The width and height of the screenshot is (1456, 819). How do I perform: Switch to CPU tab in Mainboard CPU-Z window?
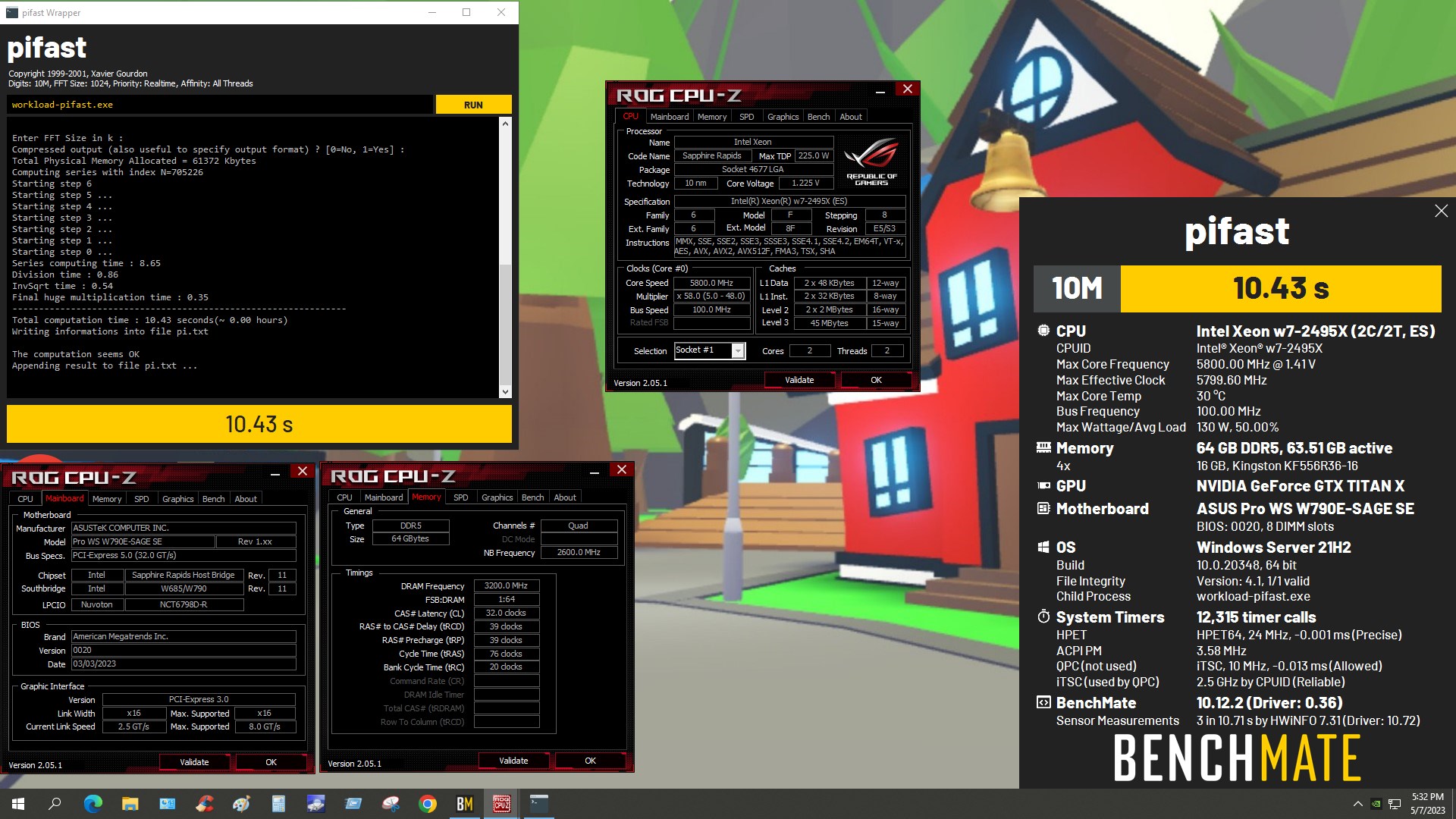point(25,499)
